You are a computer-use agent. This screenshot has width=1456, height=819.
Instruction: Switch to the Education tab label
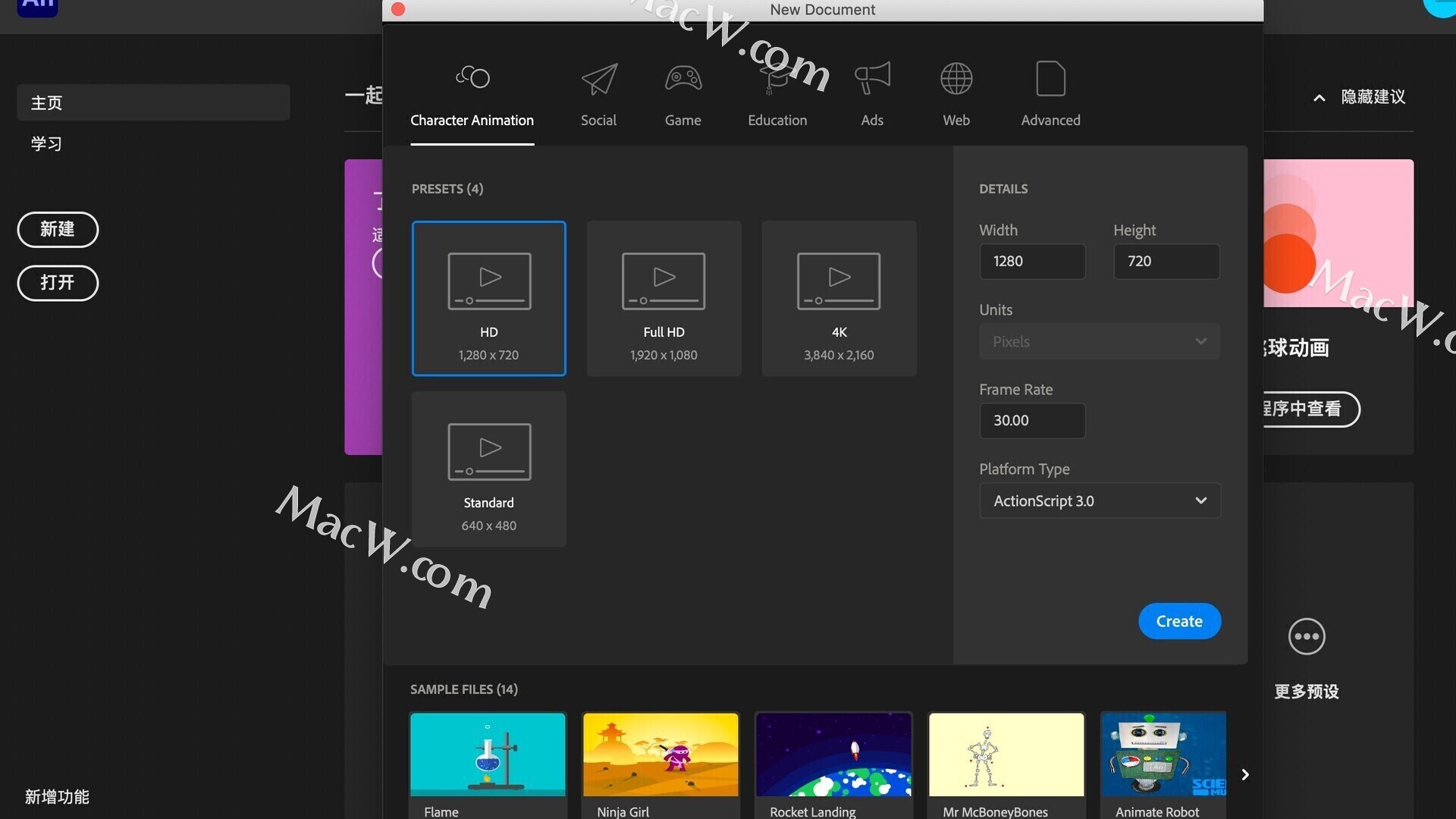pos(777,120)
